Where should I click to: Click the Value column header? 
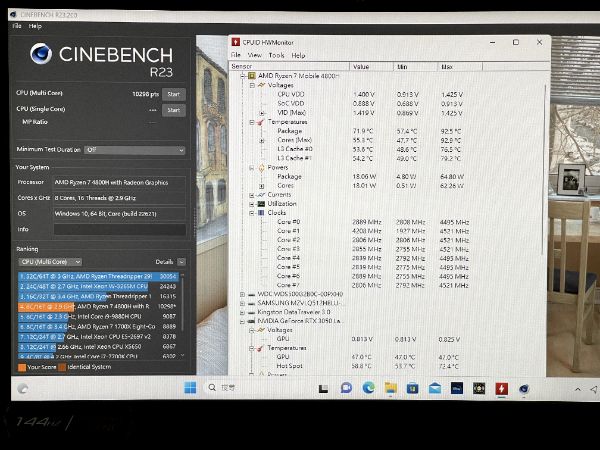tap(371, 67)
